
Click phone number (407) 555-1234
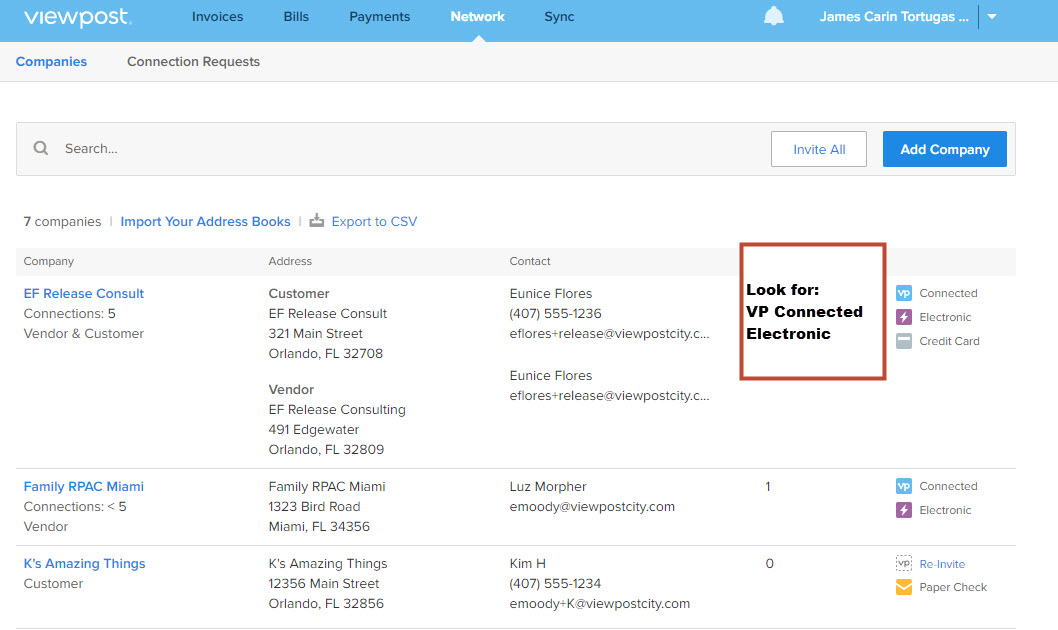coord(555,583)
